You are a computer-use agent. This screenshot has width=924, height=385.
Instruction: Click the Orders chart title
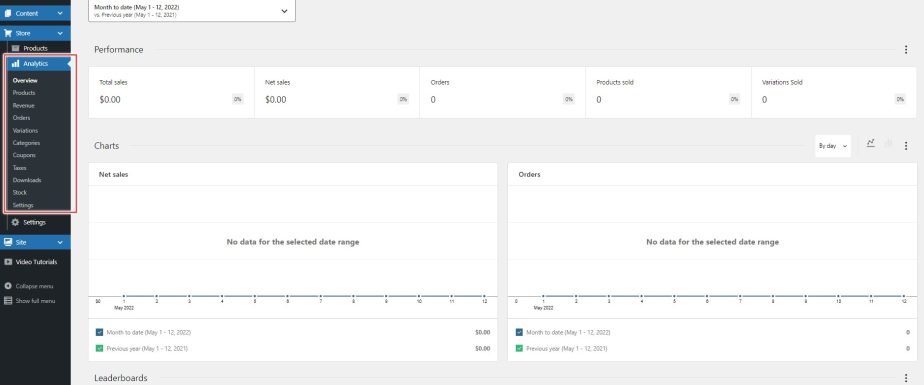[529, 175]
